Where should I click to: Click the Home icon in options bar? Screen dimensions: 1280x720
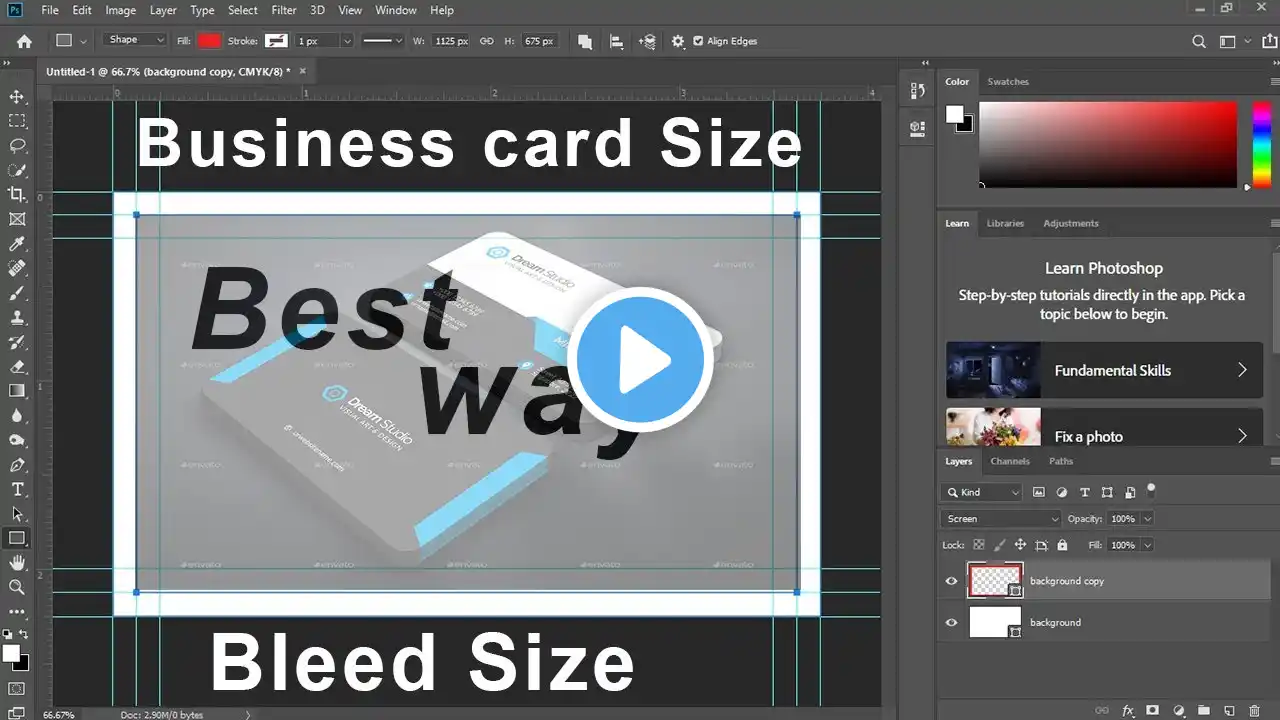[24, 41]
